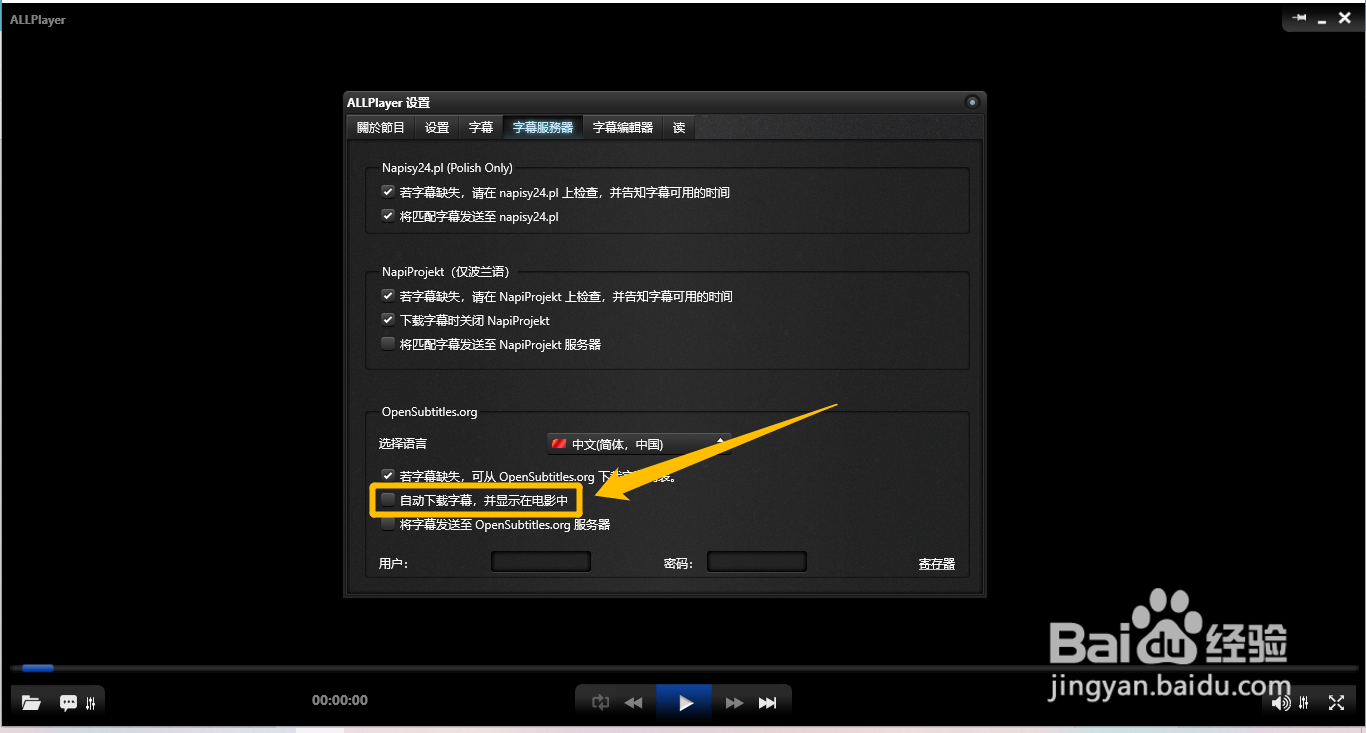The height and width of the screenshot is (733, 1366).
Task: Fast forward with the double-right arrows
Action: click(x=734, y=703)
